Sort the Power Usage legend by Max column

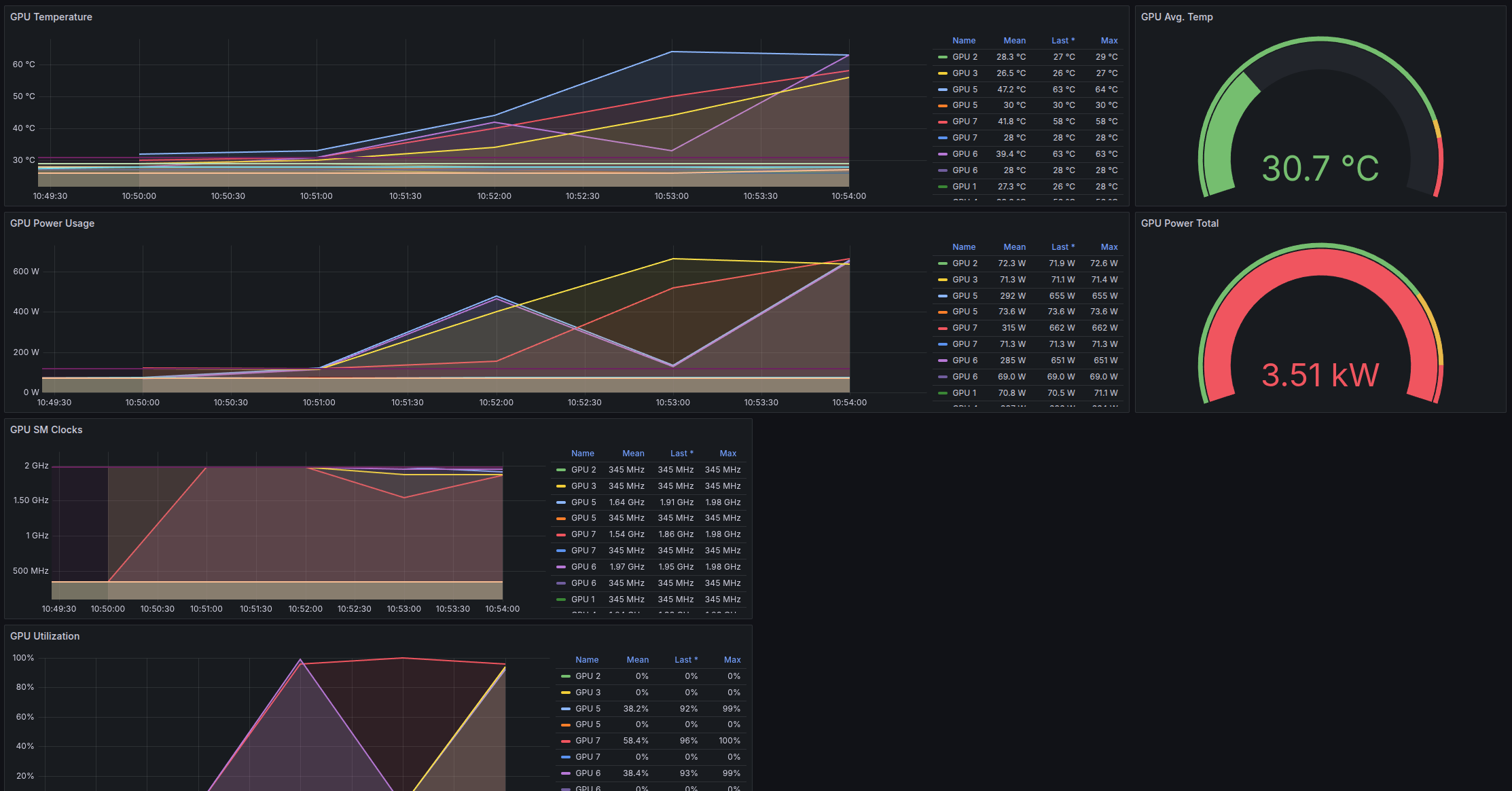(1109, 246)
